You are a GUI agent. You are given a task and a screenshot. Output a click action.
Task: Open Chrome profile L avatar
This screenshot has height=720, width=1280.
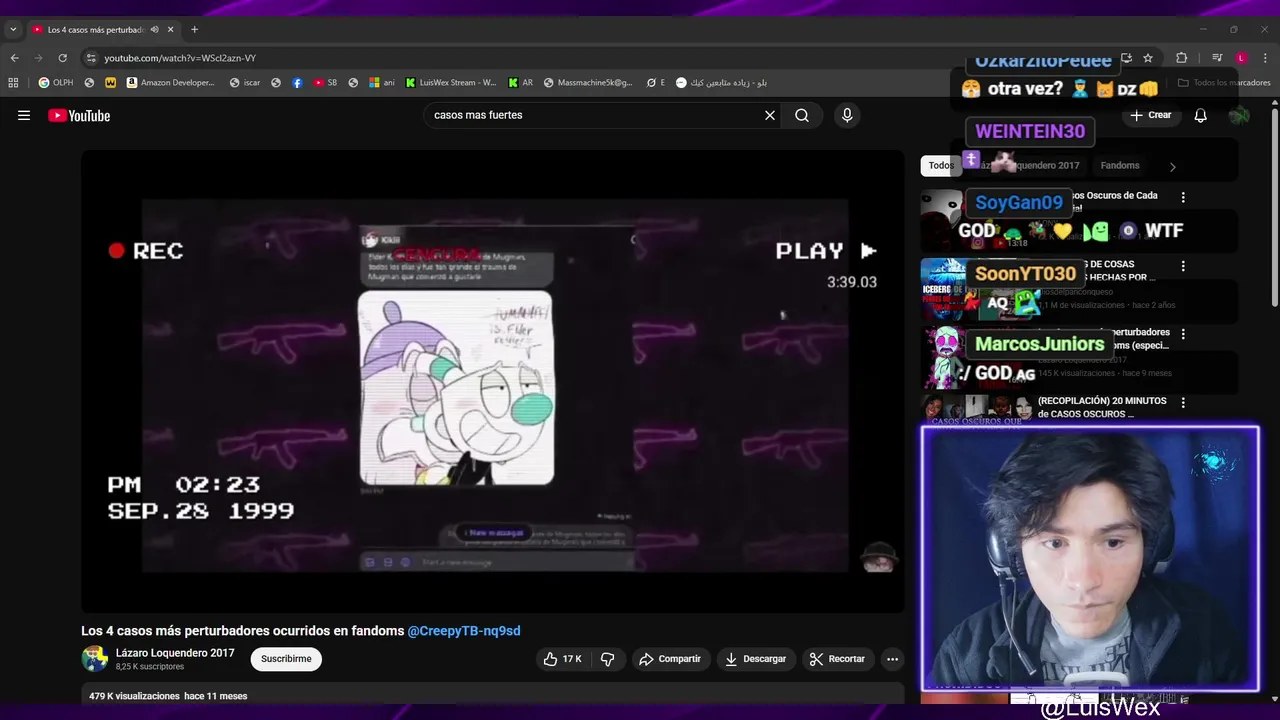click(1241, 58)
